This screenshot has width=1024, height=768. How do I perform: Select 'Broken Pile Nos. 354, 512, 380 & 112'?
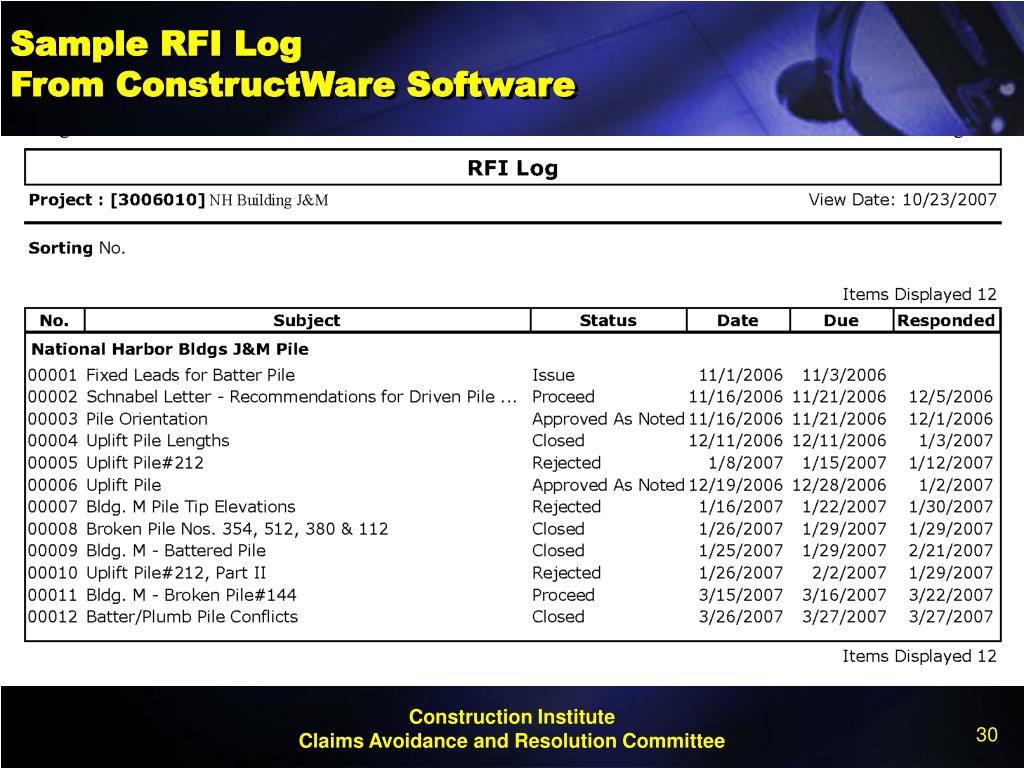point(237,529)
